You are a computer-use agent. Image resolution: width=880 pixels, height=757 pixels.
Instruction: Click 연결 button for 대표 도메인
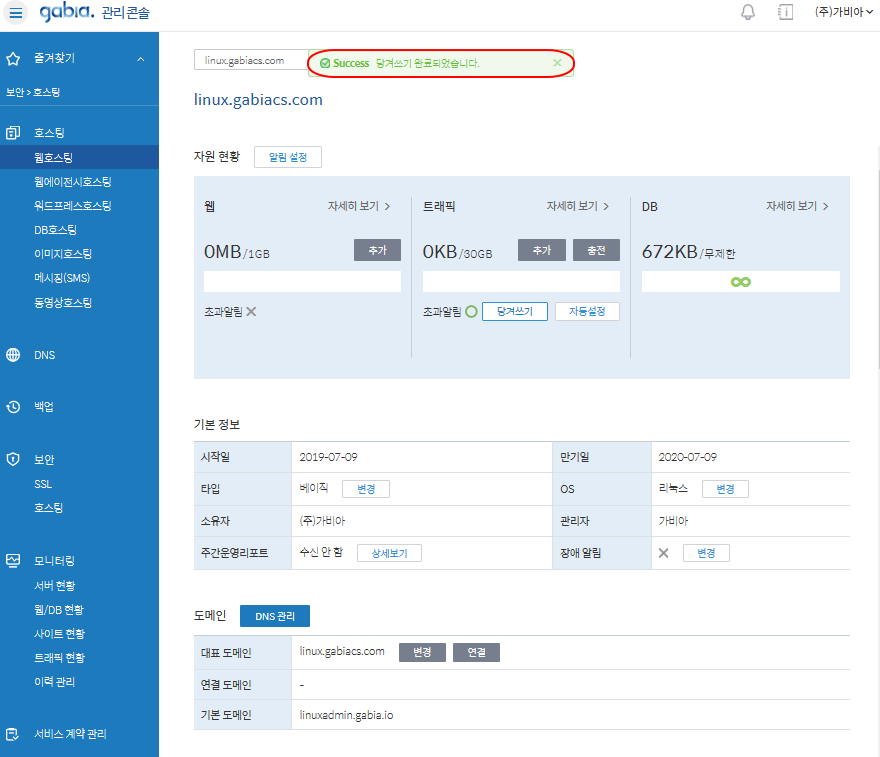(x=476, y=652)
